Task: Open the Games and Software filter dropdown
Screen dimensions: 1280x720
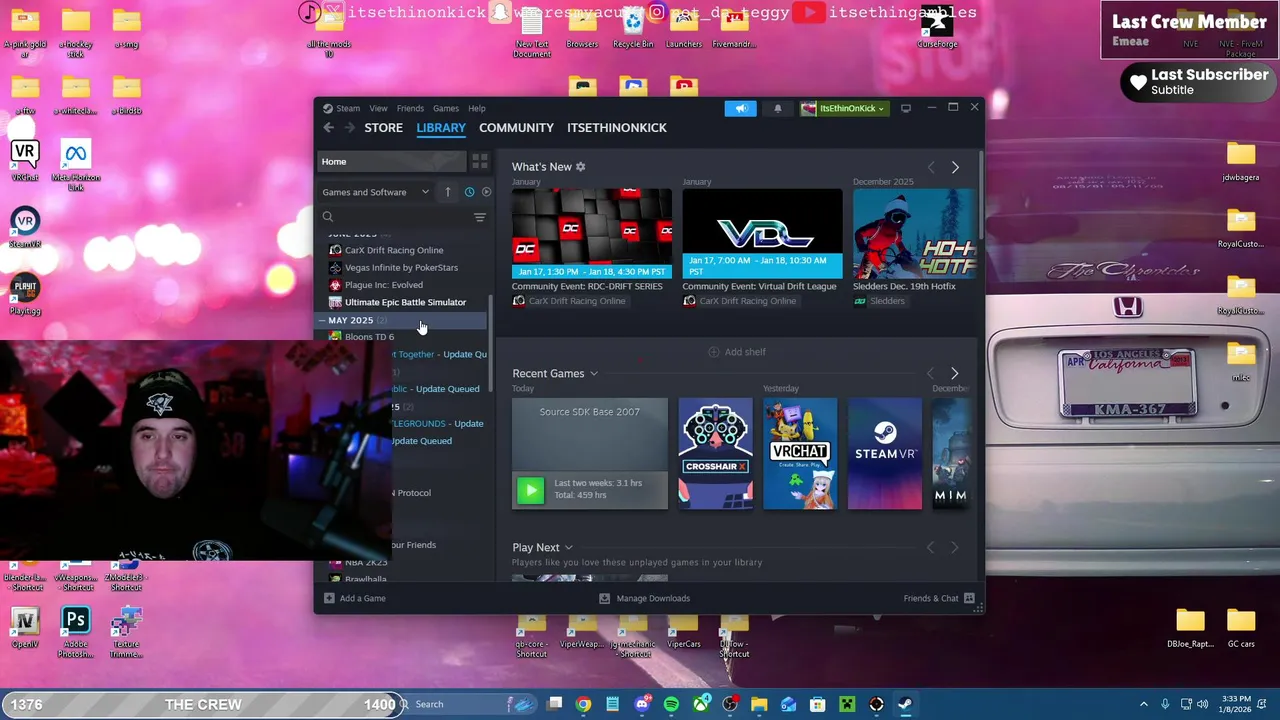Action: (376, 192)
